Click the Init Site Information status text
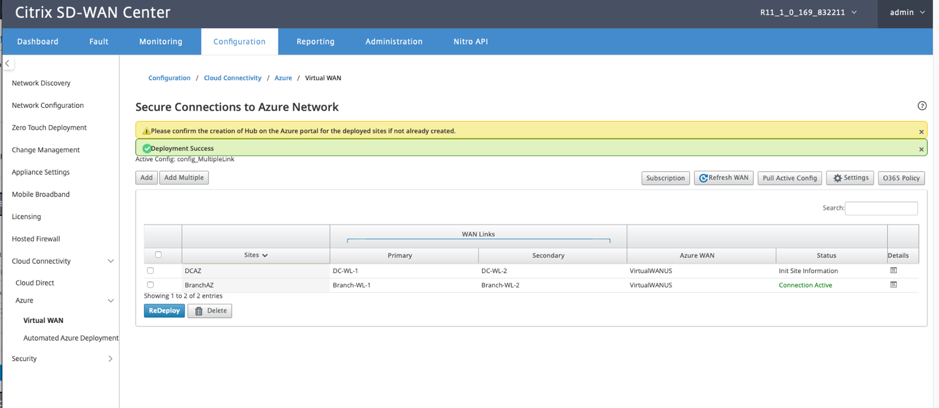The height and width of the screenshot is (408, 939). coord(808,271)
